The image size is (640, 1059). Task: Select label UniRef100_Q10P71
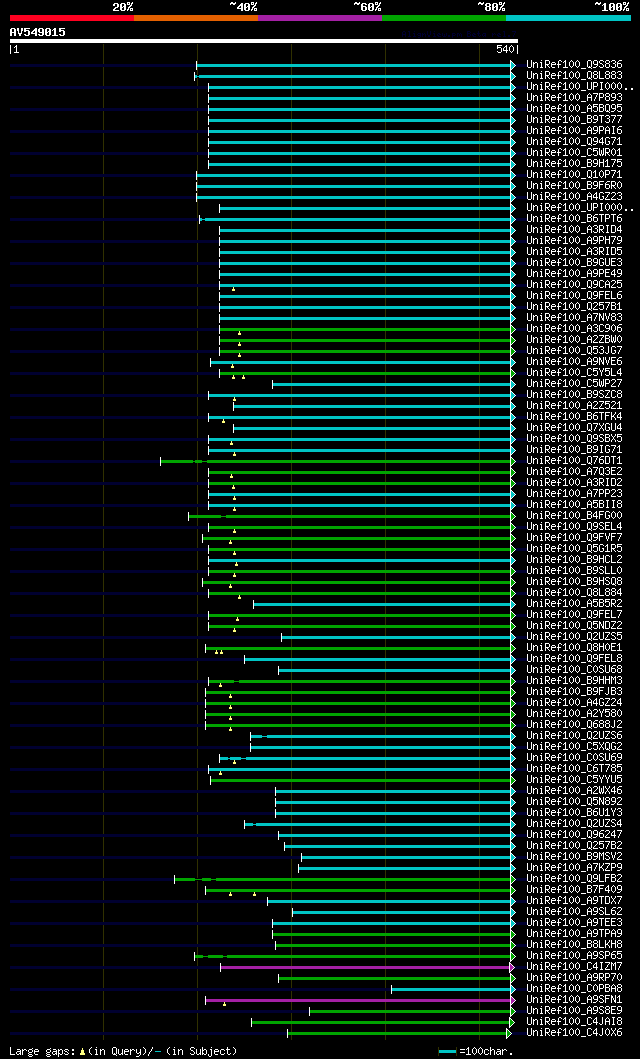pos(575,175)
